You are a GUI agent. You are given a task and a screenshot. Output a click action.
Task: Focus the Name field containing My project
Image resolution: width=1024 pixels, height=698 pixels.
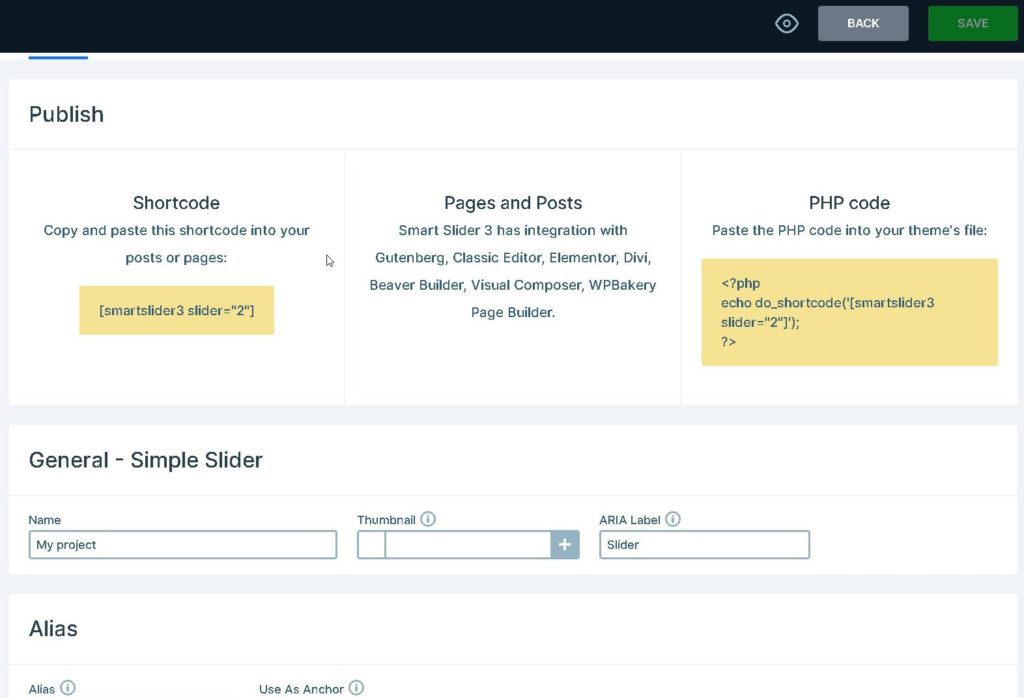pos(183,545)
